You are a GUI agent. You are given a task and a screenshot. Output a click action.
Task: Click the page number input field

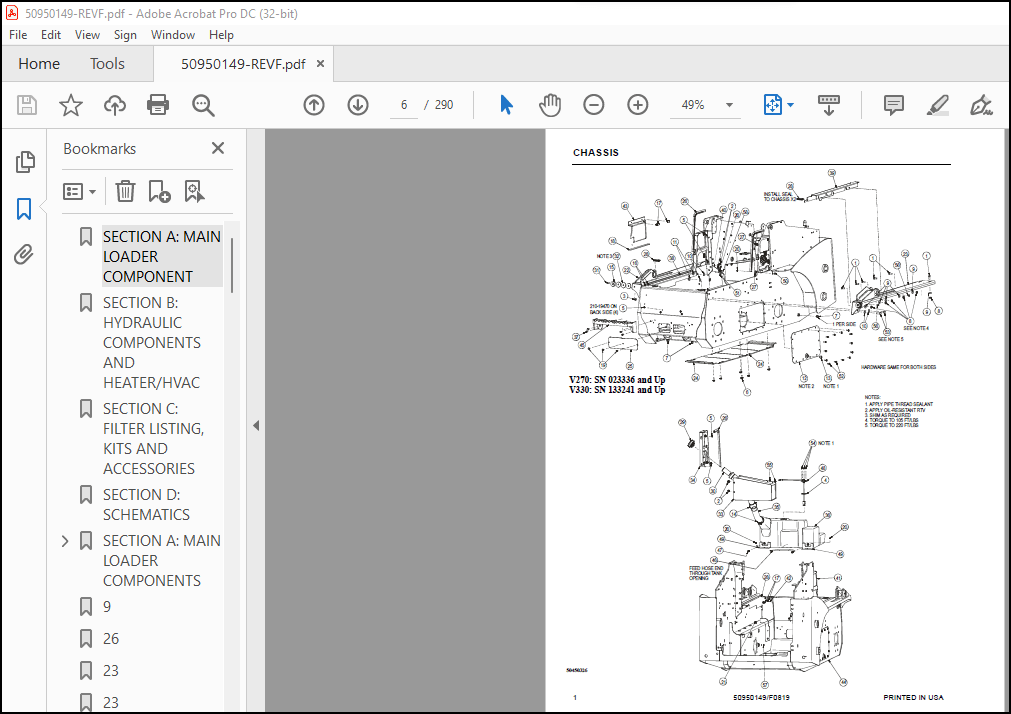(x=404, y=105)
